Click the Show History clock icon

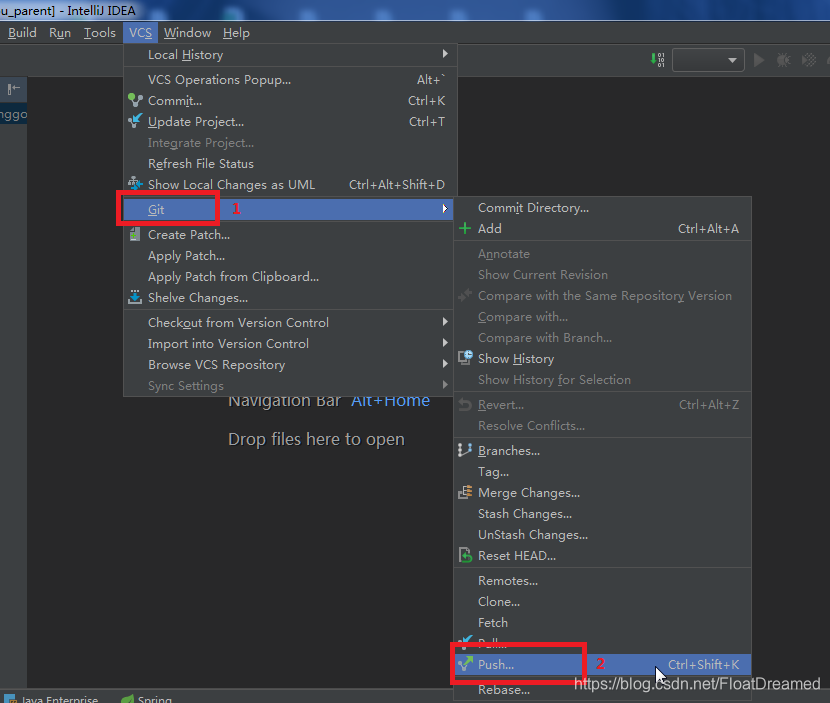[465, 357]
